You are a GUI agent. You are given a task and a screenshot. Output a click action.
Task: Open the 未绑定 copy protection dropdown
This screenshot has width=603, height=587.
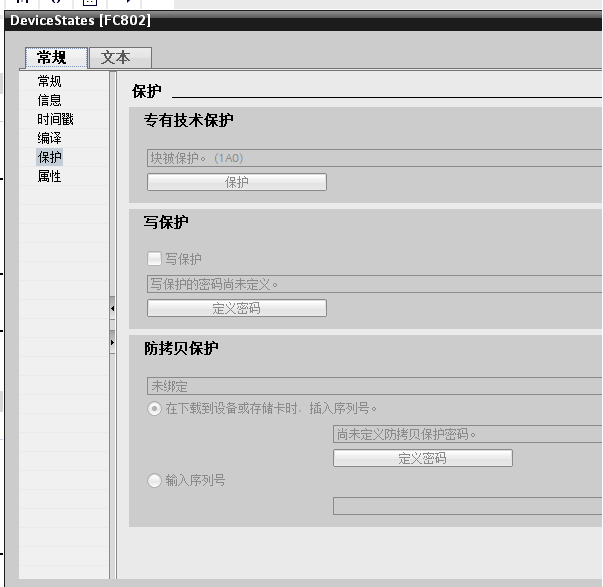[x=373, y=385]
